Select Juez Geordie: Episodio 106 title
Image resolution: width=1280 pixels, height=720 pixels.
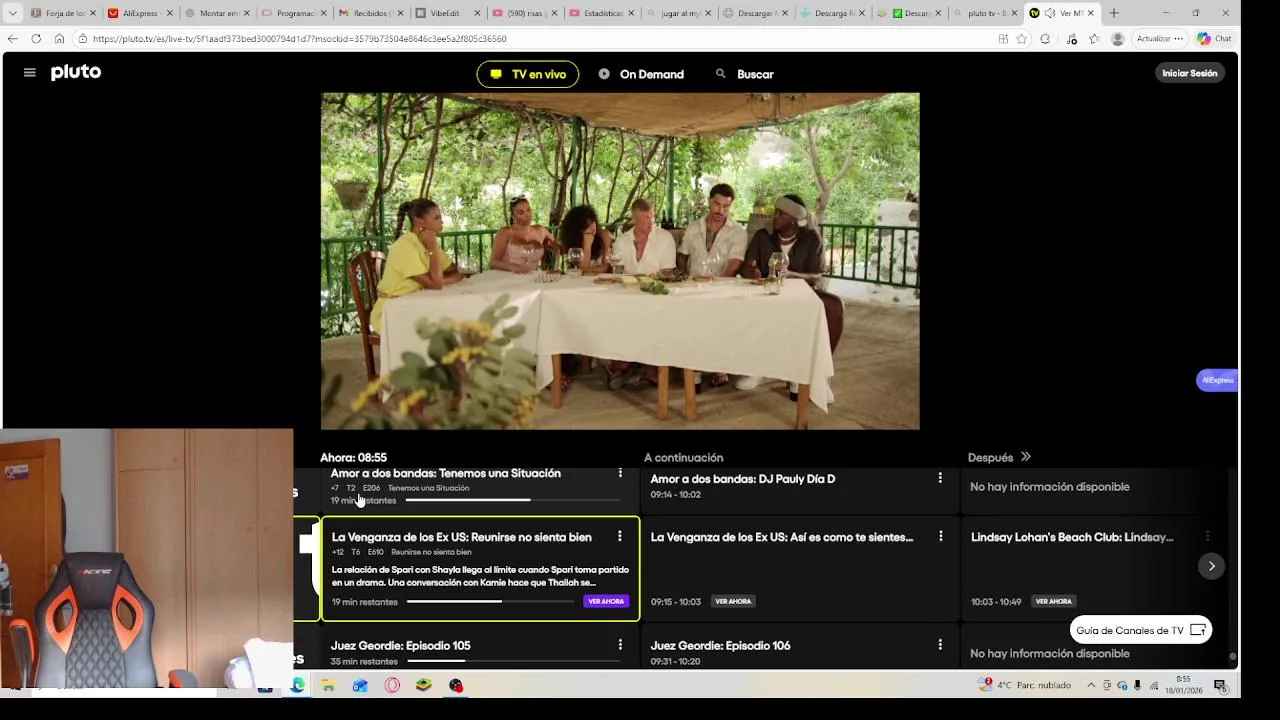point(720,646)
